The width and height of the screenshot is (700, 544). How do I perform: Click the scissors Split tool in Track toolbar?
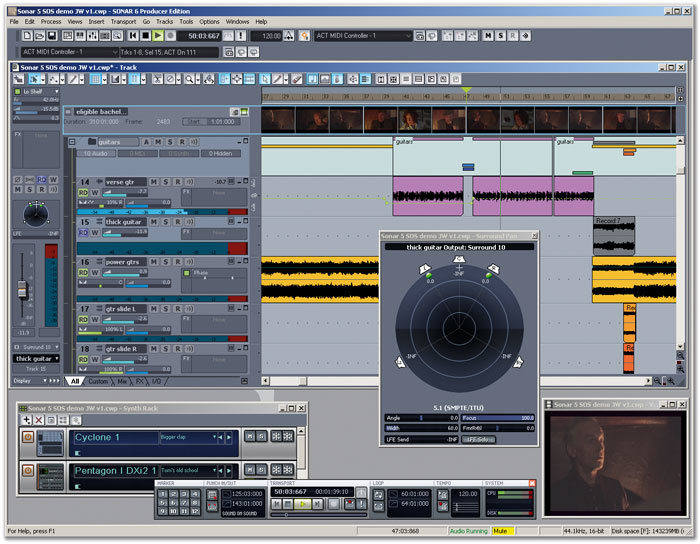[x=157, y=79]
